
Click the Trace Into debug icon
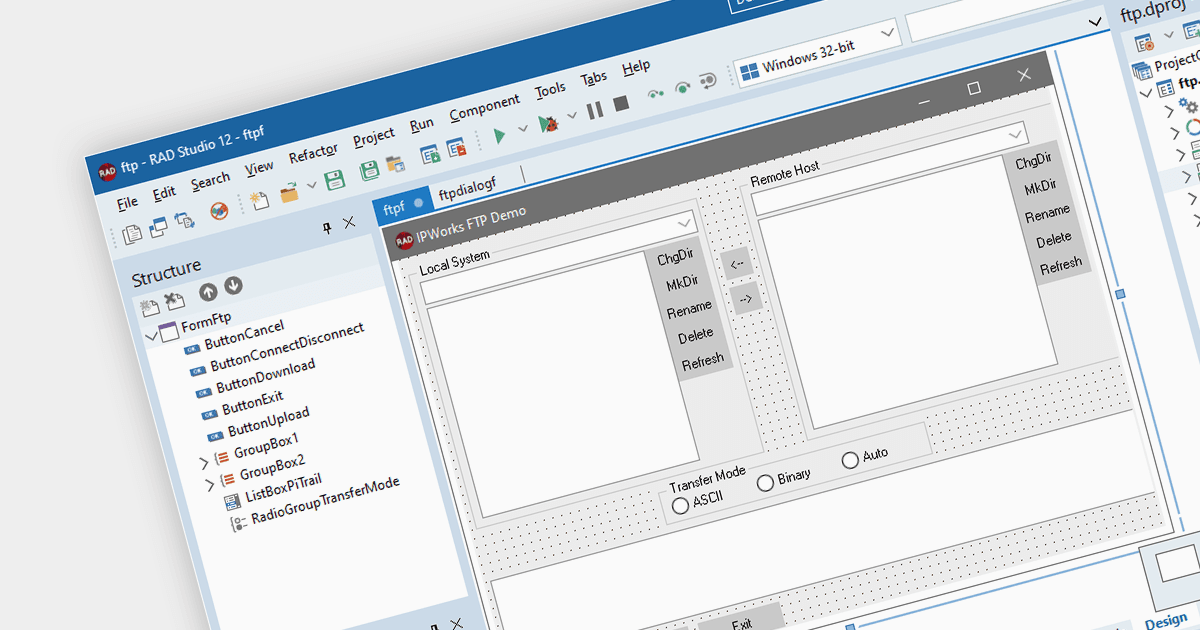pos(656,95)
